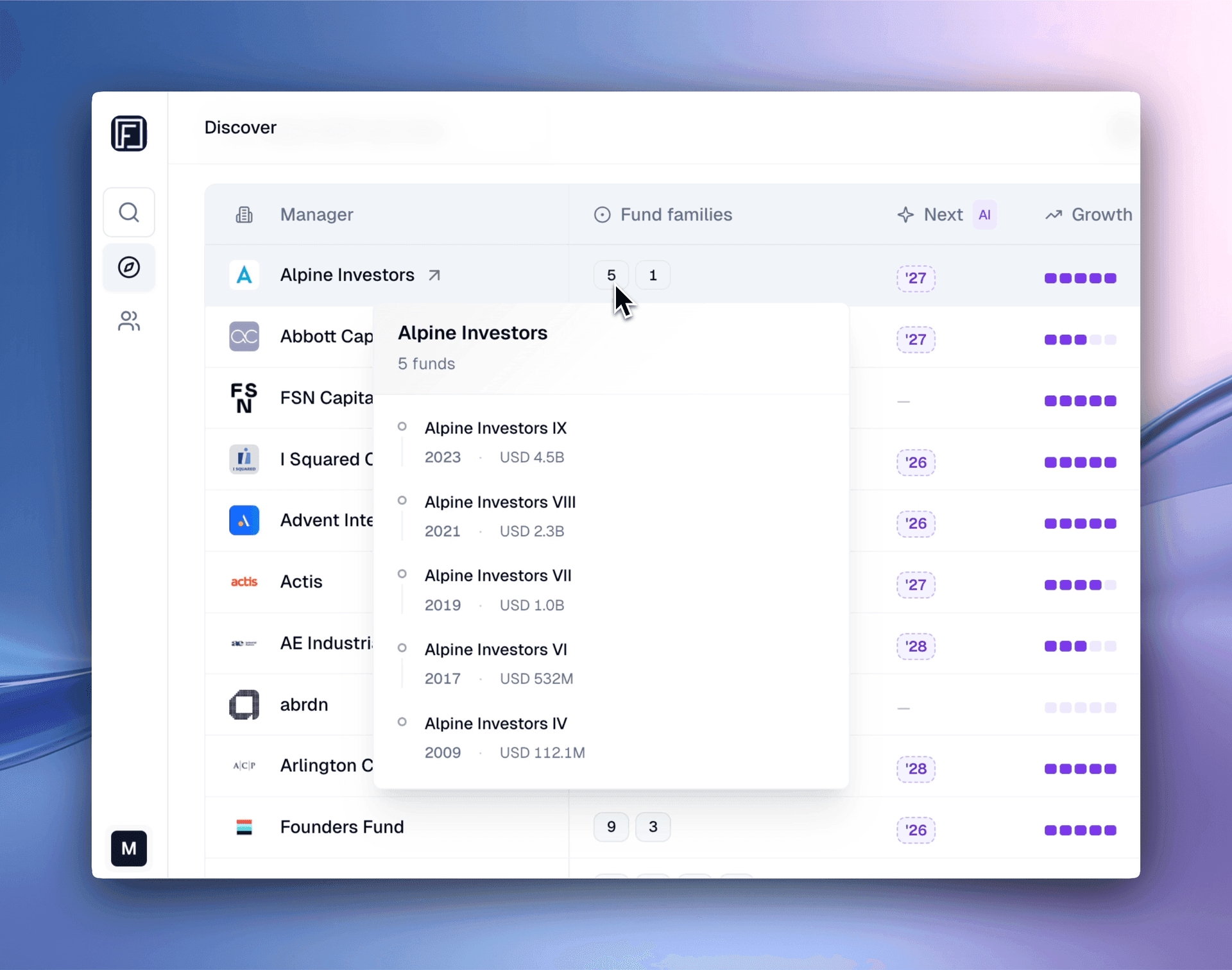The height and width of the screenshot is (970, 1232).
Task: Click the AE Industrial logo icon
Action: point(244,643)
